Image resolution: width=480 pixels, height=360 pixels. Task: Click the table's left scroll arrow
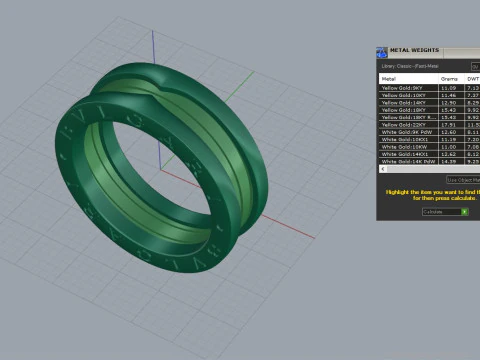click(x=383, y=169)
